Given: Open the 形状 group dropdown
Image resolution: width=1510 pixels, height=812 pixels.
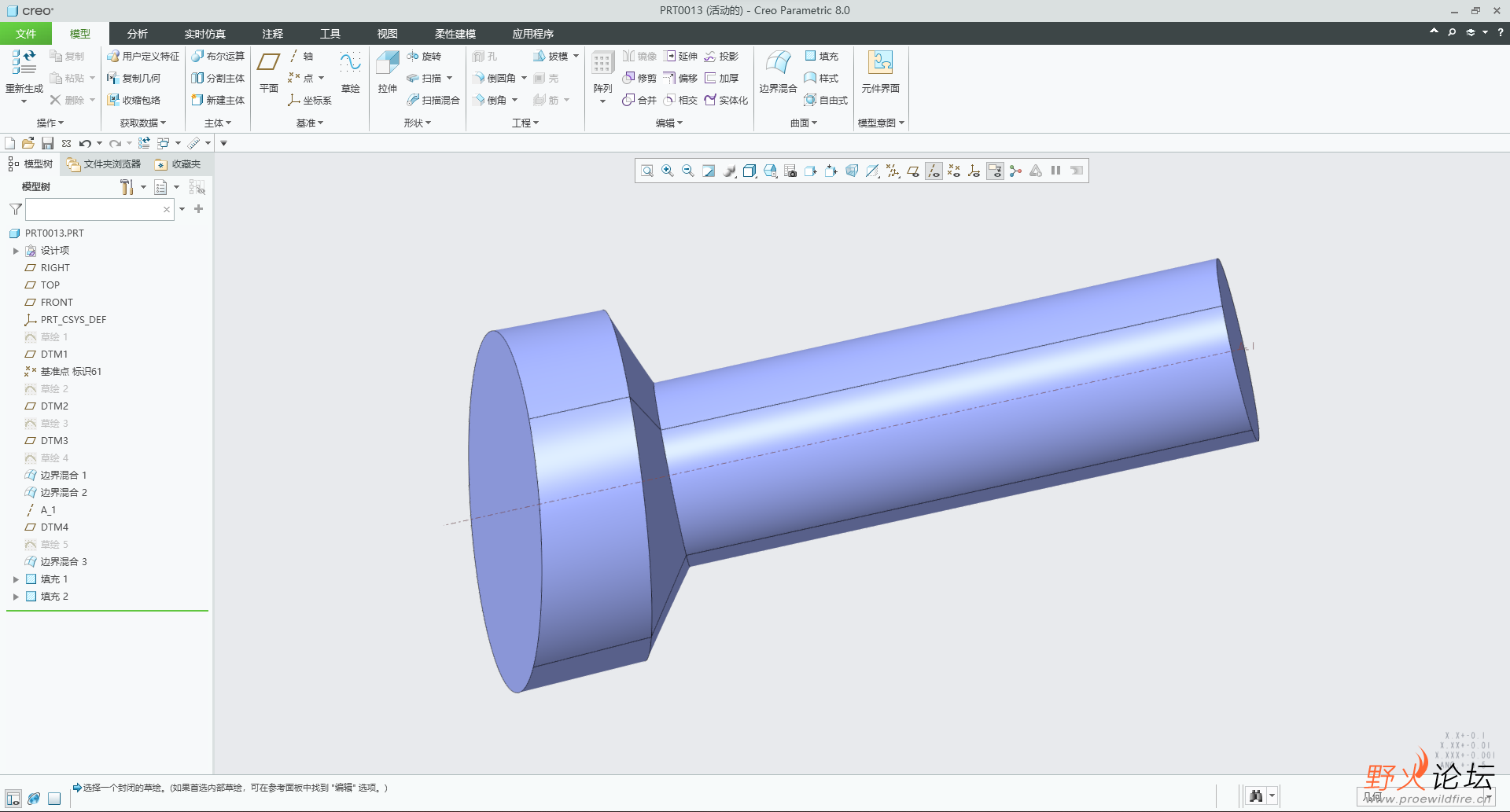Looking at the screenshot, I should tap(418, 123).
